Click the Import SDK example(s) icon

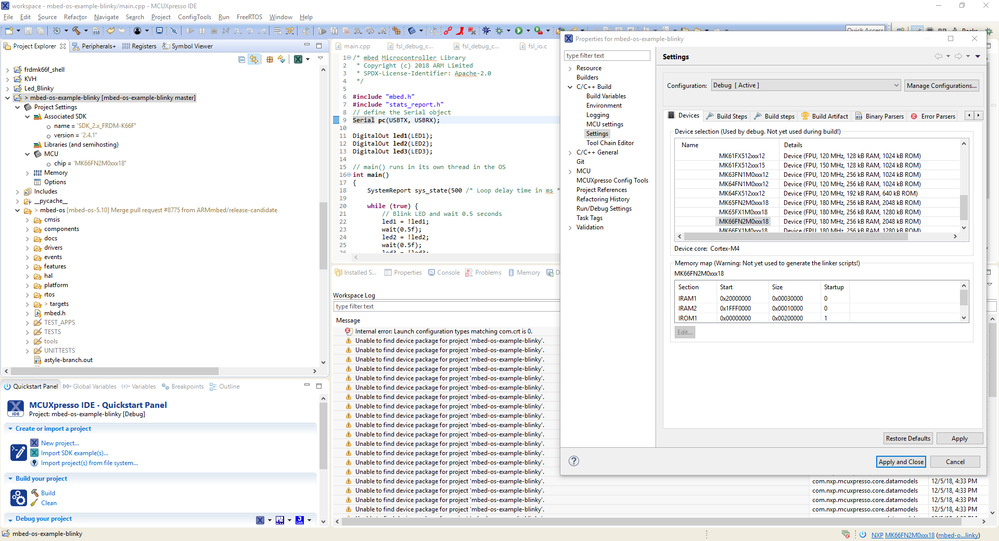34,453
